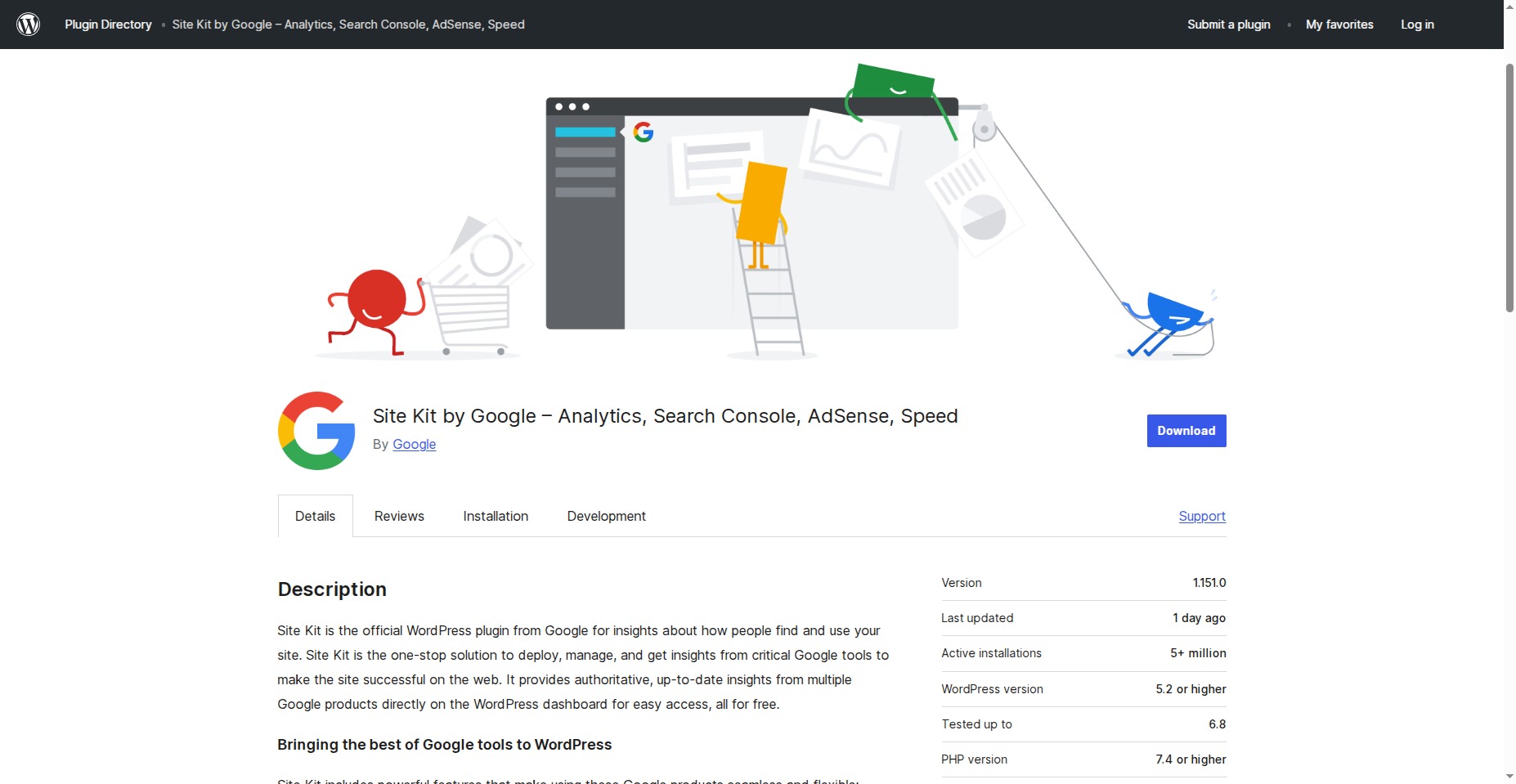This screenshot has height=784, width=1516.
Task: Open the Support link
Action: (x=1202, y=516)
